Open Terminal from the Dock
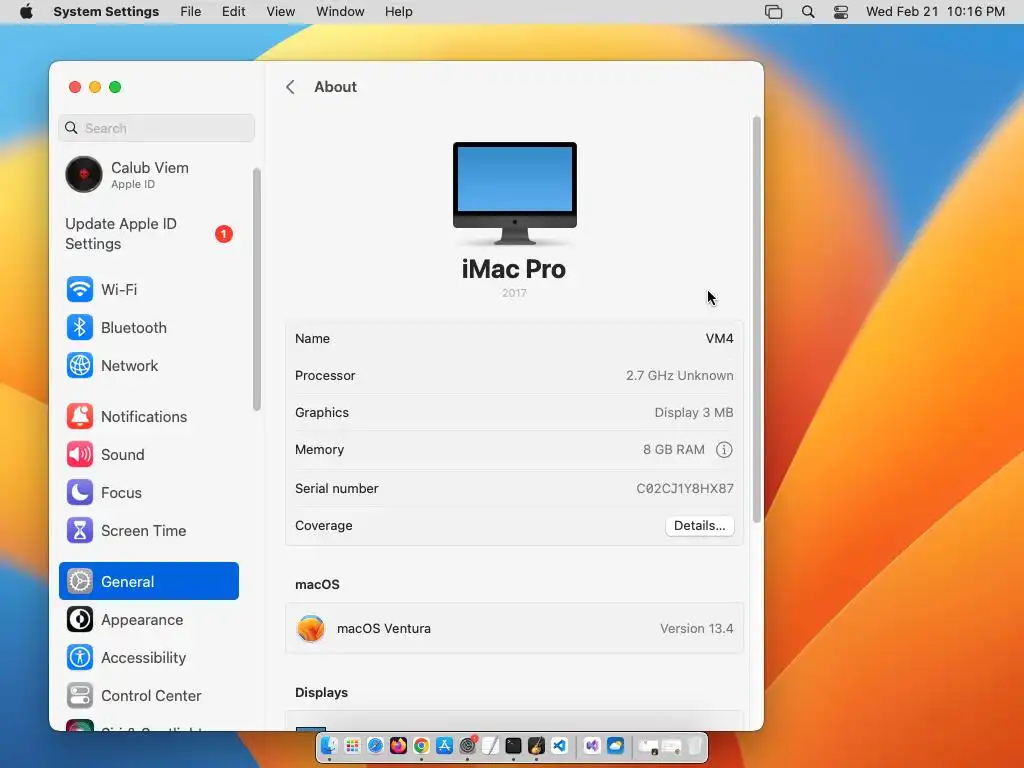 [x=513, y=746]
